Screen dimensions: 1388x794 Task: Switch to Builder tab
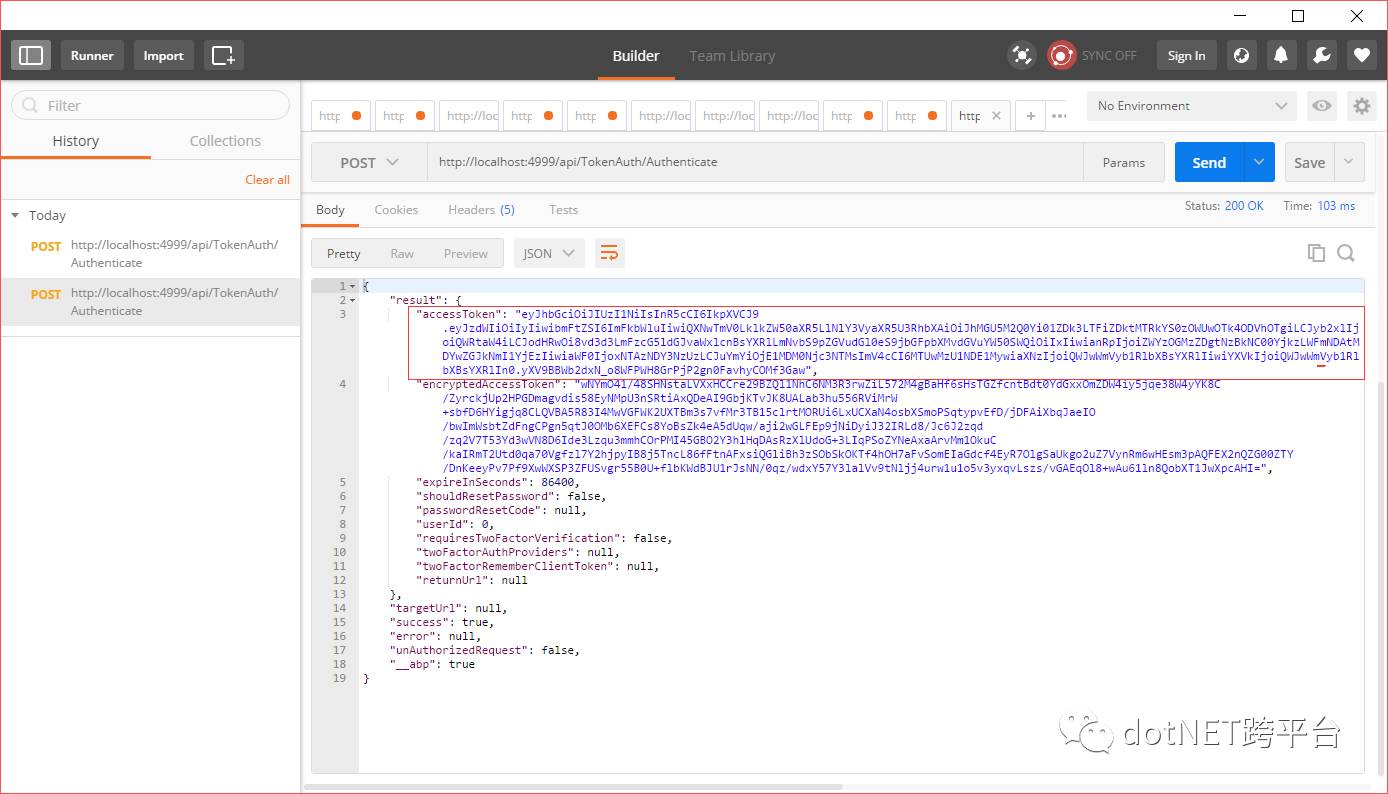click(636, 55)
